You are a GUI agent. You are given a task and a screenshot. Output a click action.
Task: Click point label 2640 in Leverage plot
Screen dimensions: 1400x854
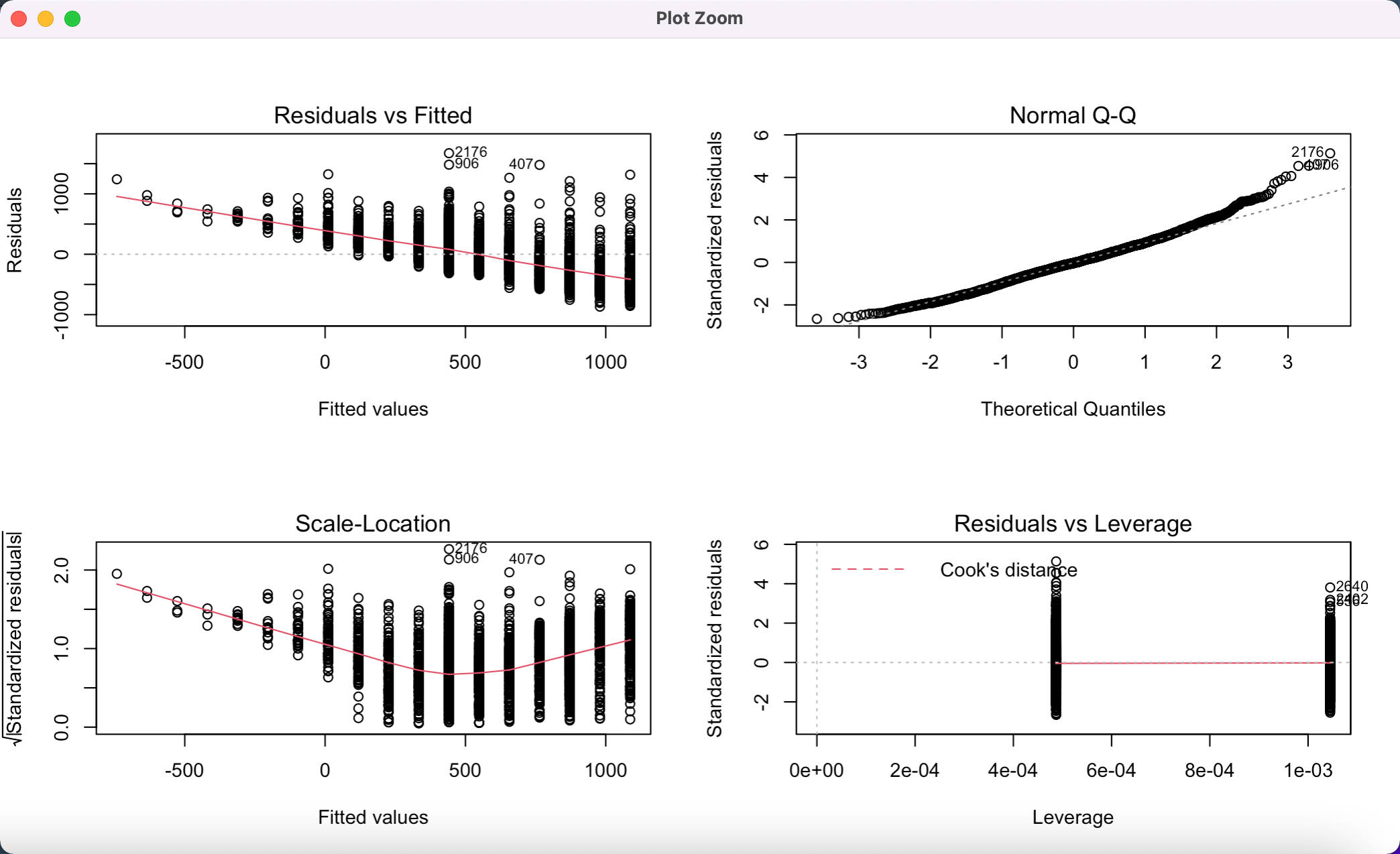click(x=1352, y=587)
